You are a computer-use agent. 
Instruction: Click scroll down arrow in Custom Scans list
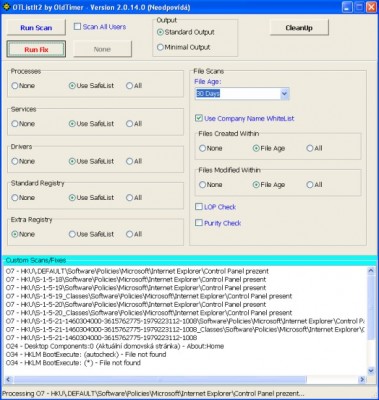pos(371,371)
